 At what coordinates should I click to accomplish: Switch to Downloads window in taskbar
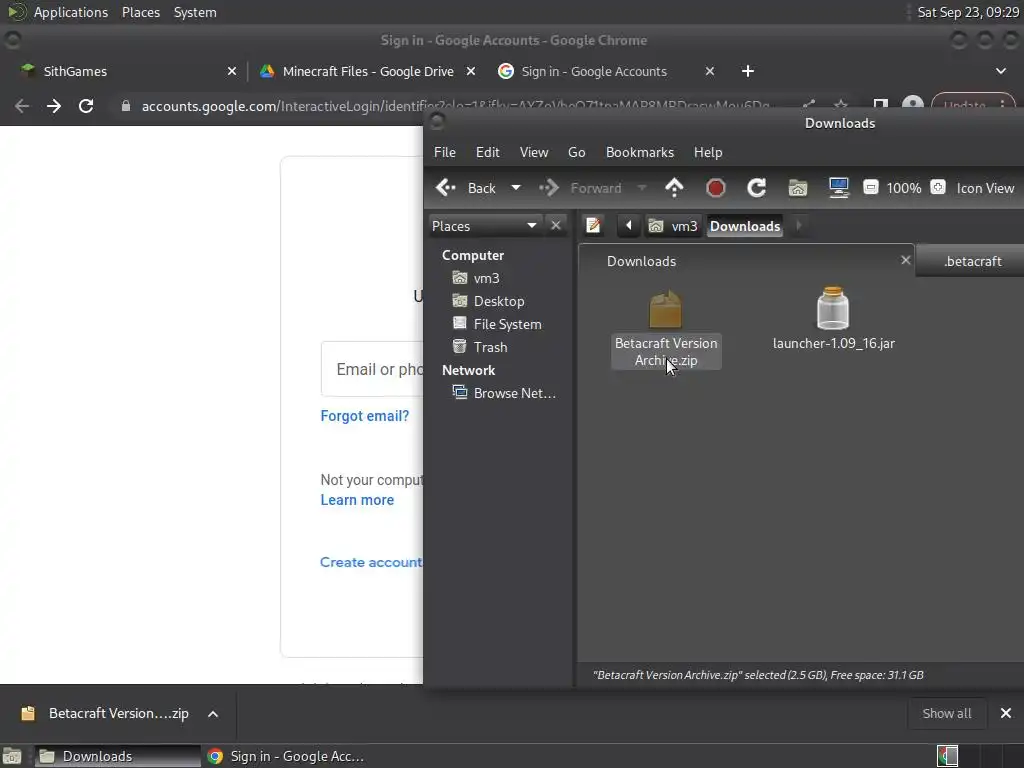point(118,756)
